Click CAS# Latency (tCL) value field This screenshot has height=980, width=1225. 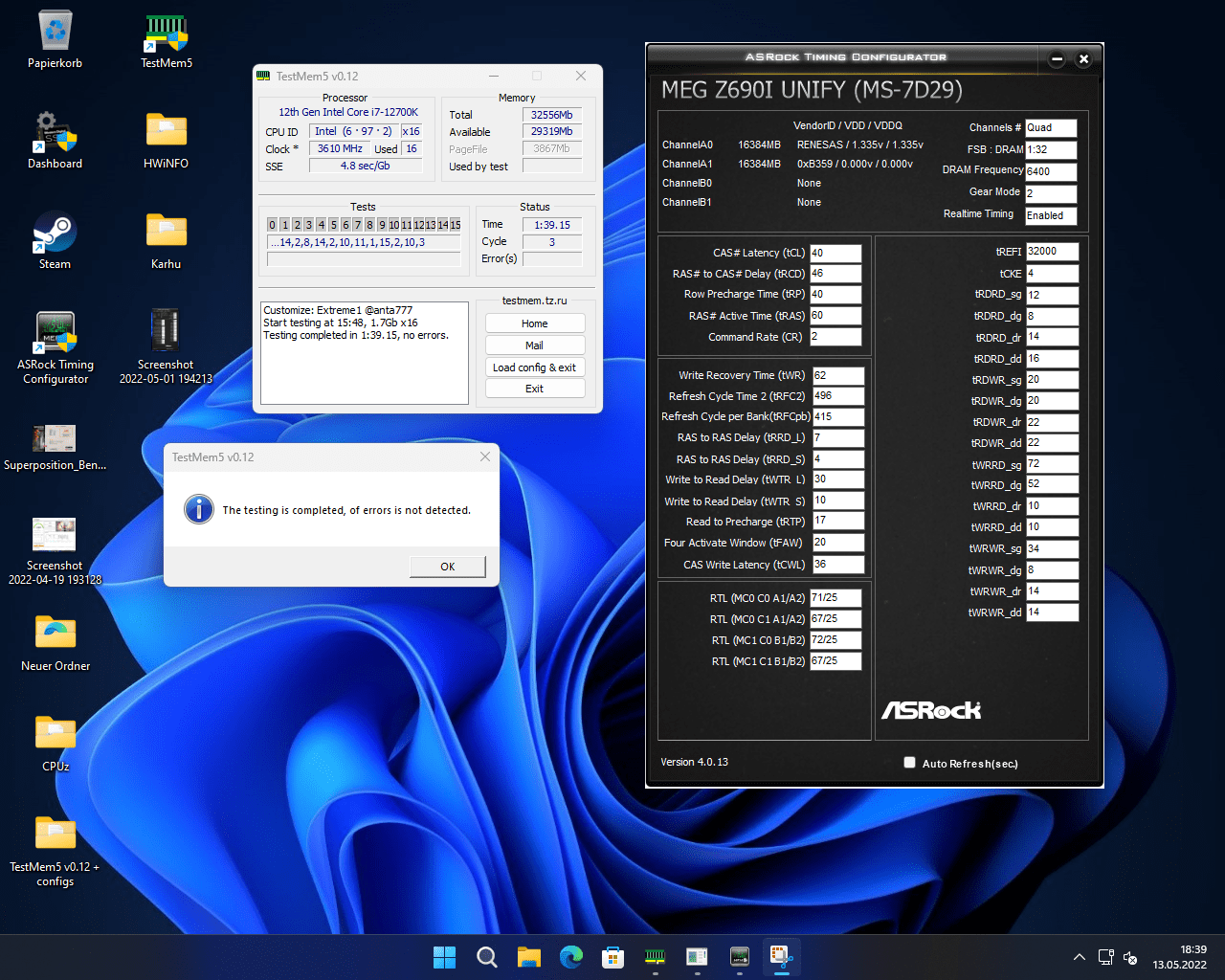click(x=835, y=253)
